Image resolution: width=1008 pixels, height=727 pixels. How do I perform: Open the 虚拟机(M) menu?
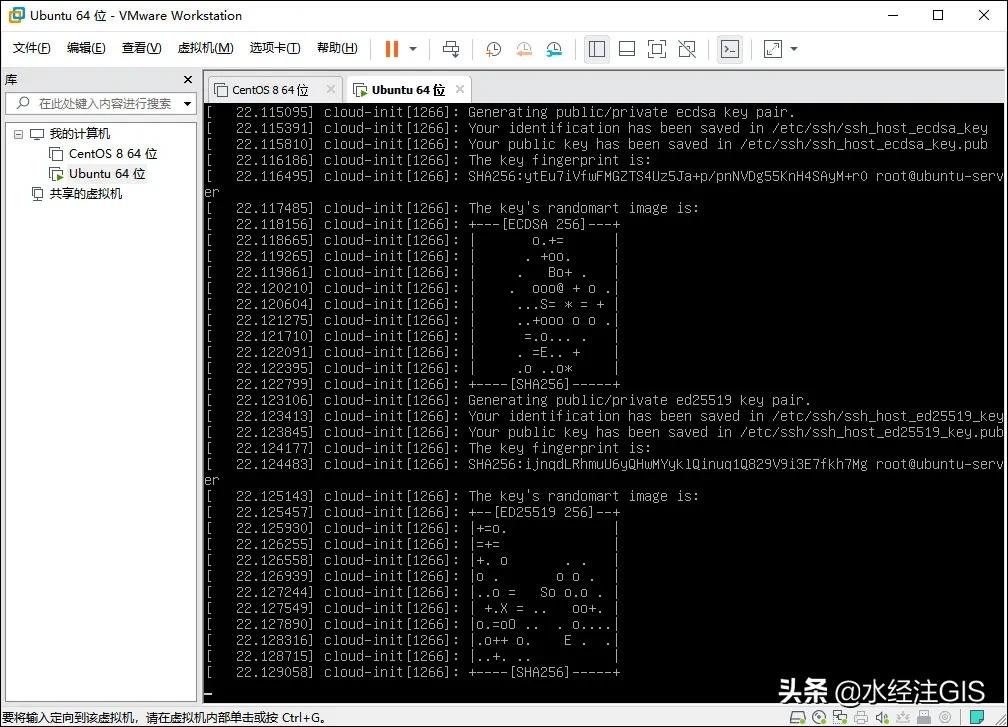(x=205, y=47)
